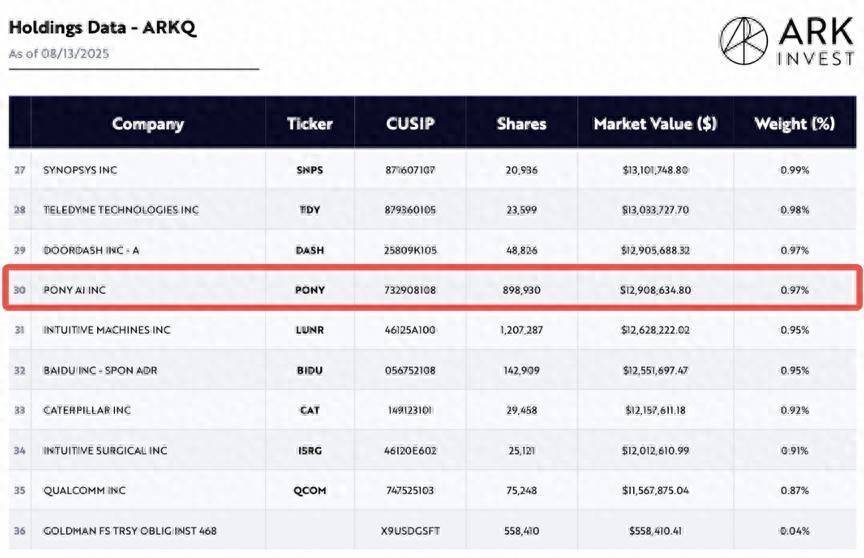Click the DASH ticker
864x558 pixels.
(310, 250)
